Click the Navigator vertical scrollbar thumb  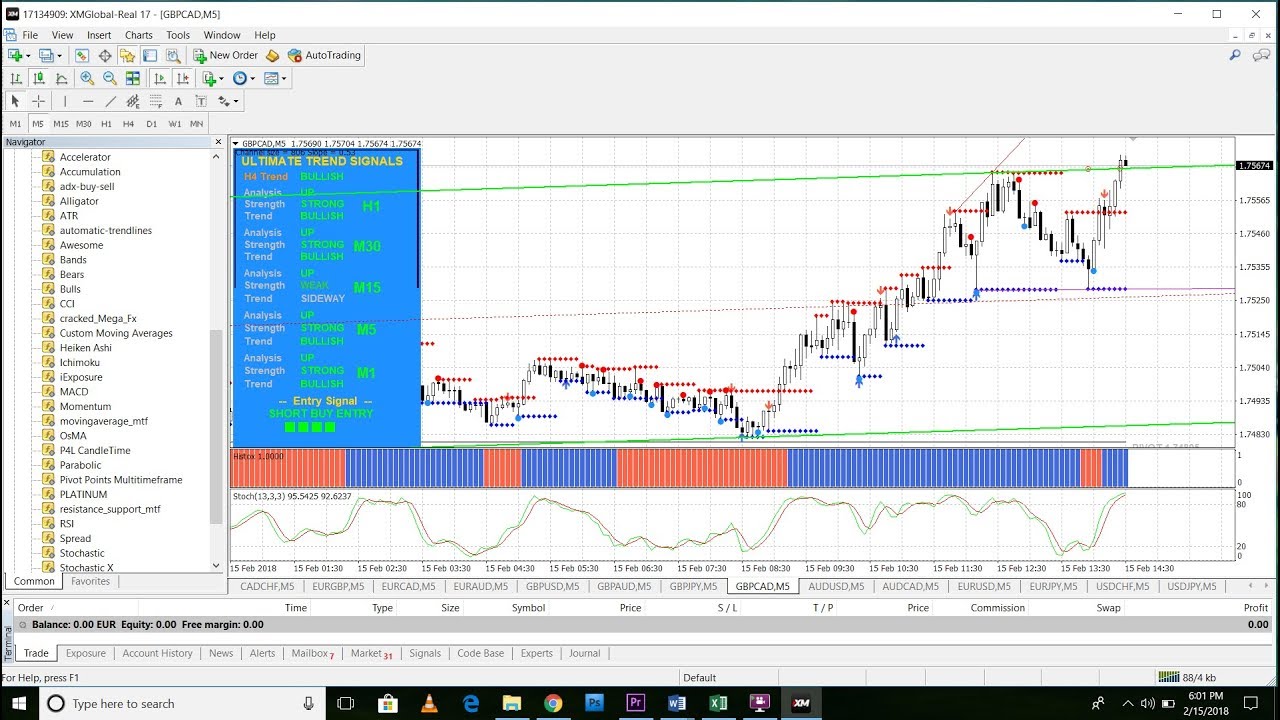pyautogui.click(x=216, y=427)
